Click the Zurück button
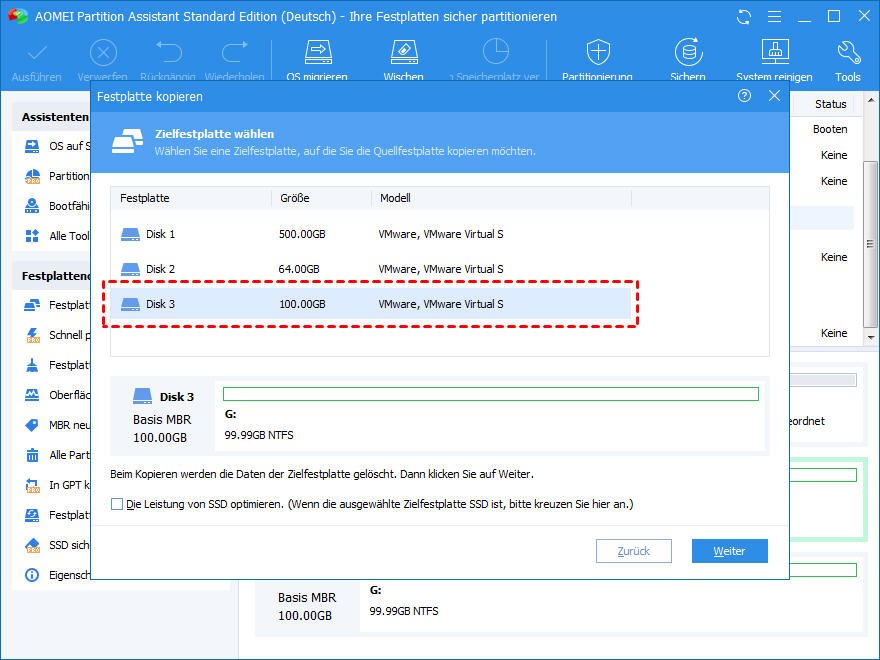880x660 pixels. point(634,551)
